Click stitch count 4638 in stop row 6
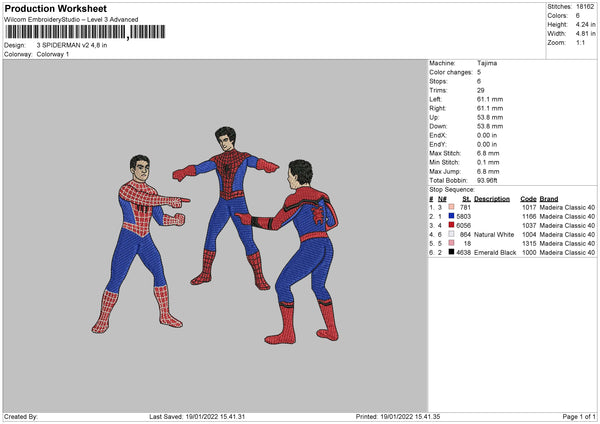The width and height of the screenshot is (600, 424). click(463, 253)
